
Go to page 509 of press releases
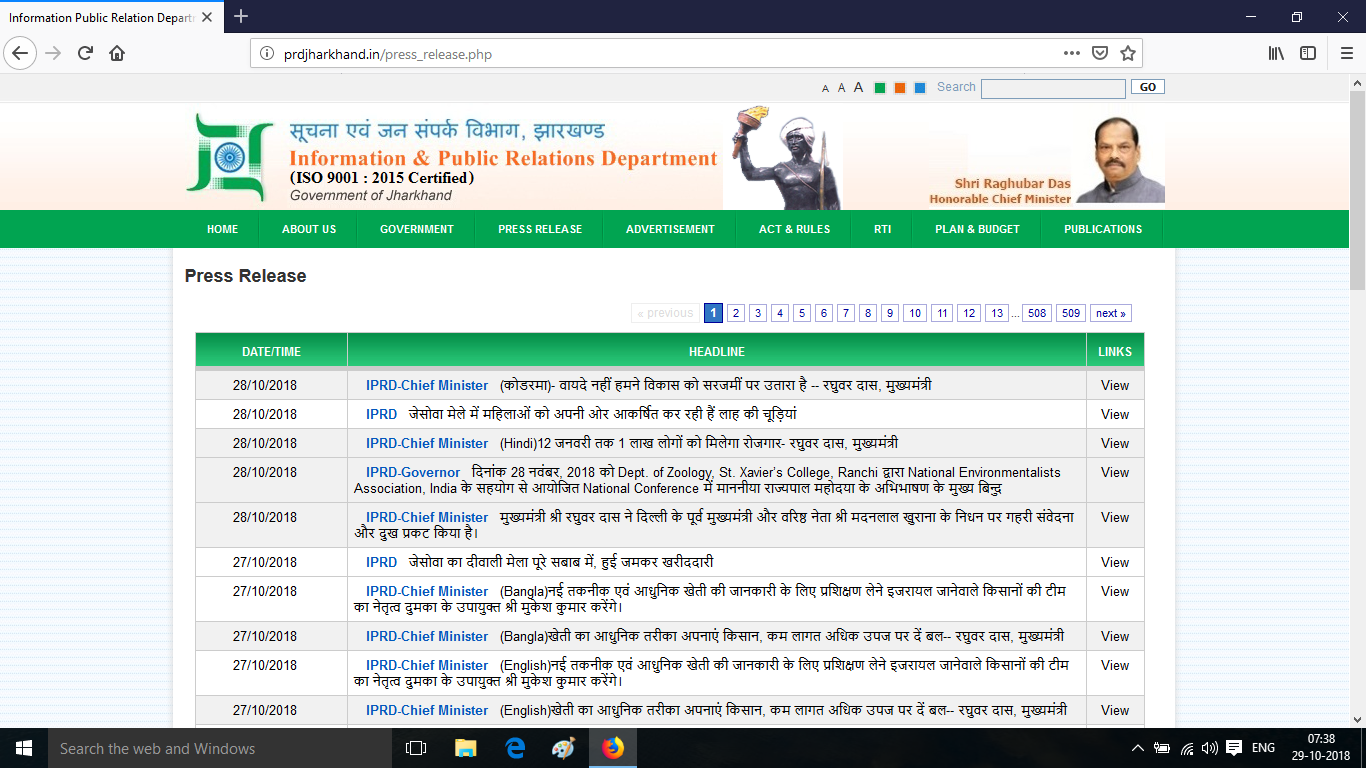pyautogui.click(x=1071, y=313)
